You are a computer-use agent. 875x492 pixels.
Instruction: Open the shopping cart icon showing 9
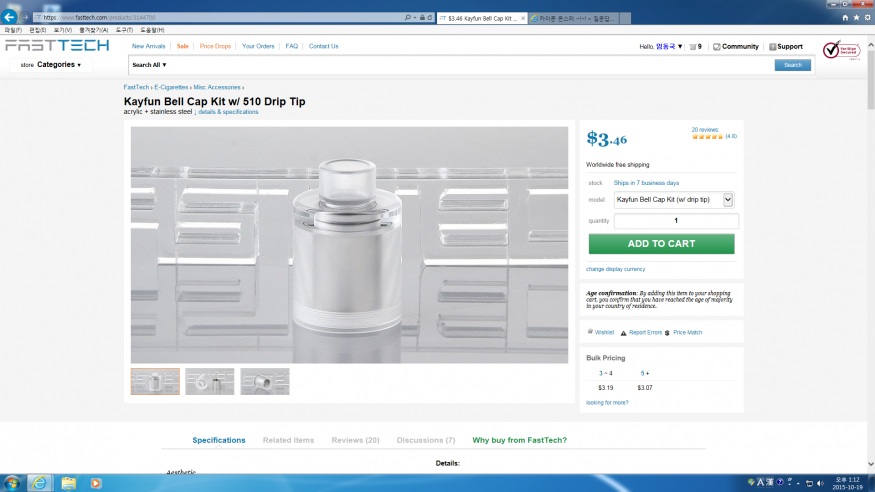coord(695,47)
